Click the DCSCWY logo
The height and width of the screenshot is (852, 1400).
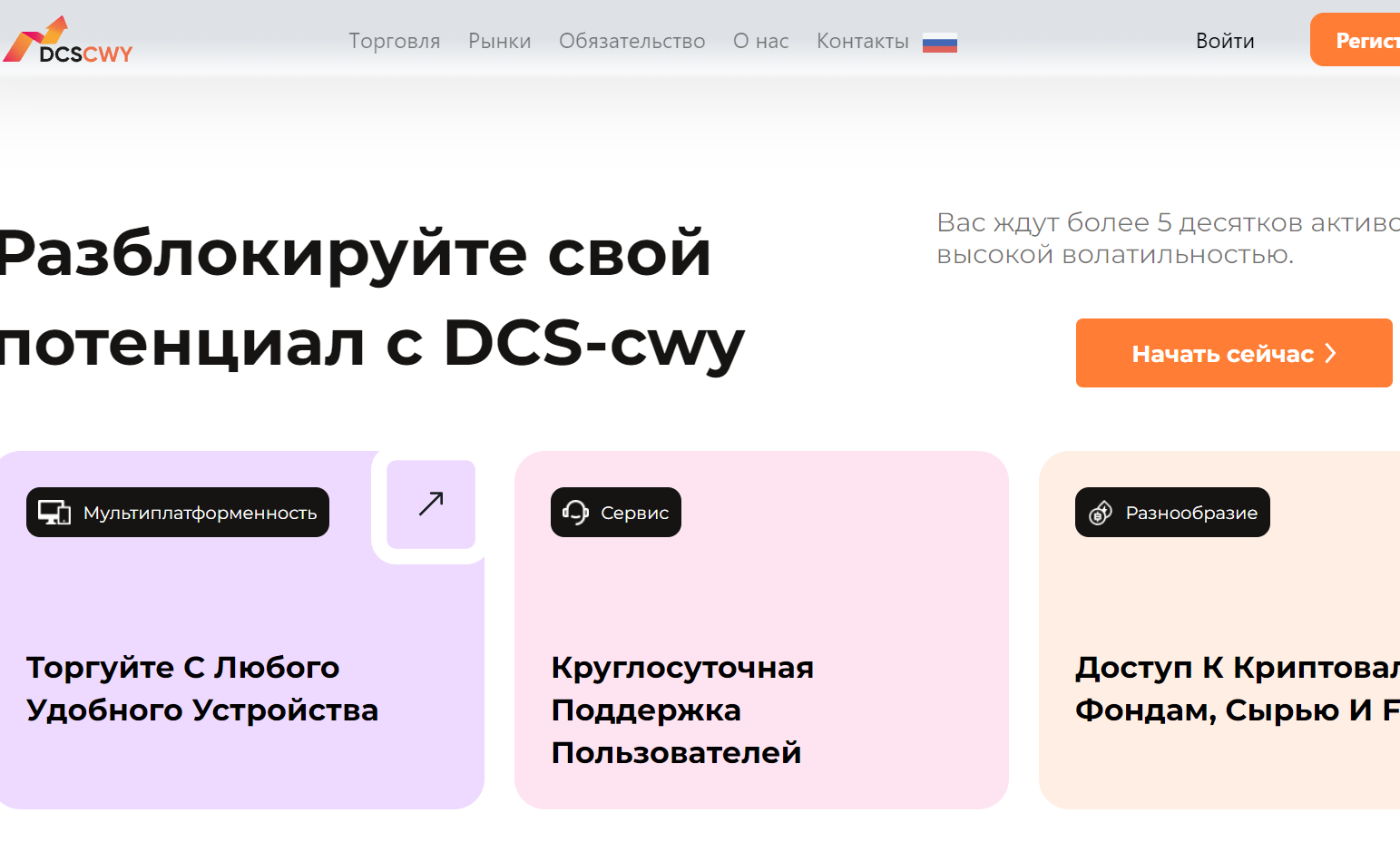[68, 41]
